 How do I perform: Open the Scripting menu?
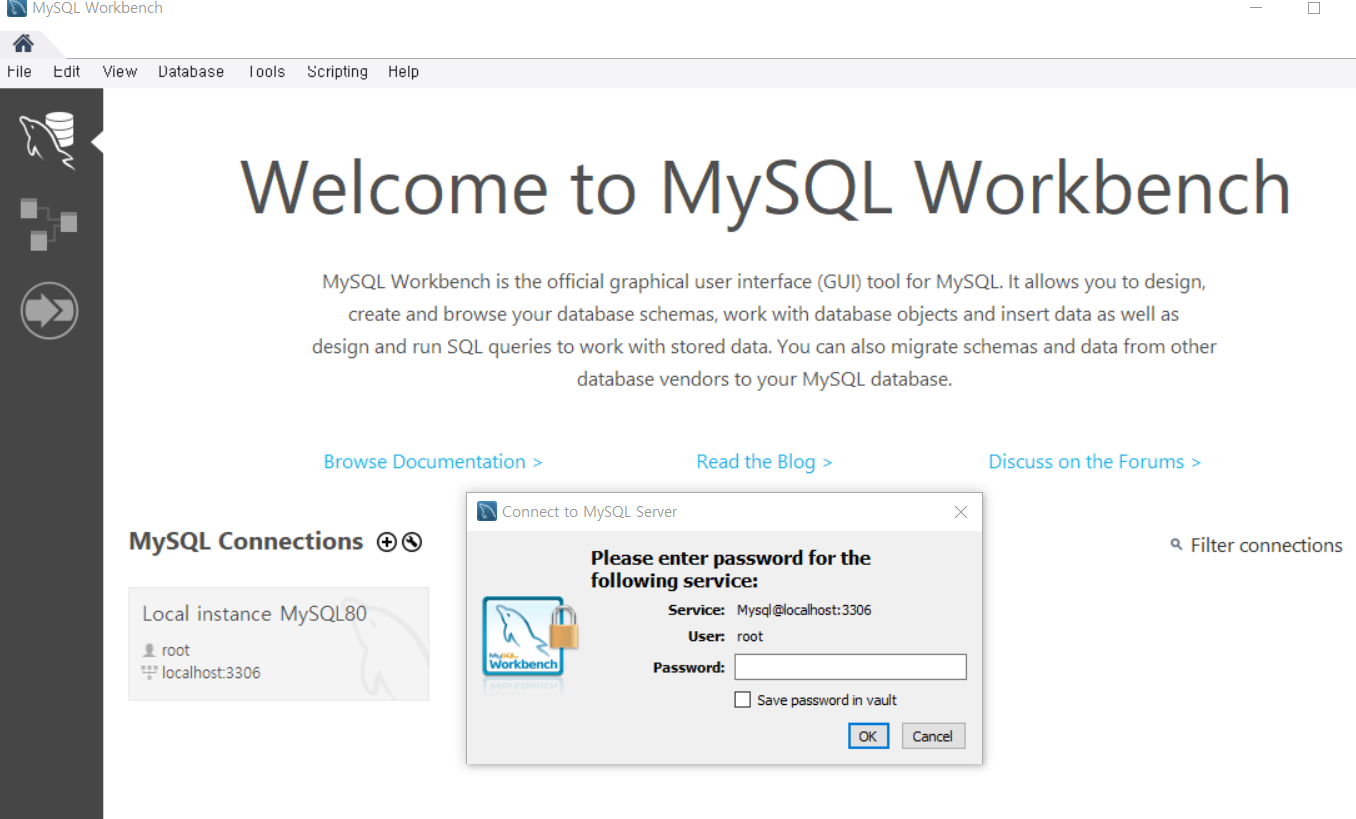point(337,72)
